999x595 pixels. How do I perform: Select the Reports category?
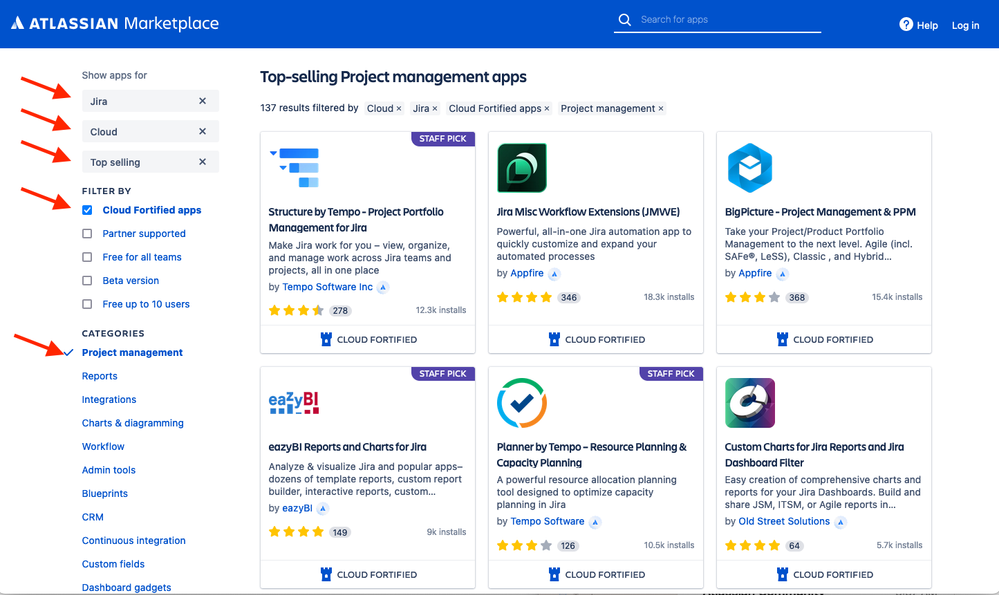(x=100, y=376)
